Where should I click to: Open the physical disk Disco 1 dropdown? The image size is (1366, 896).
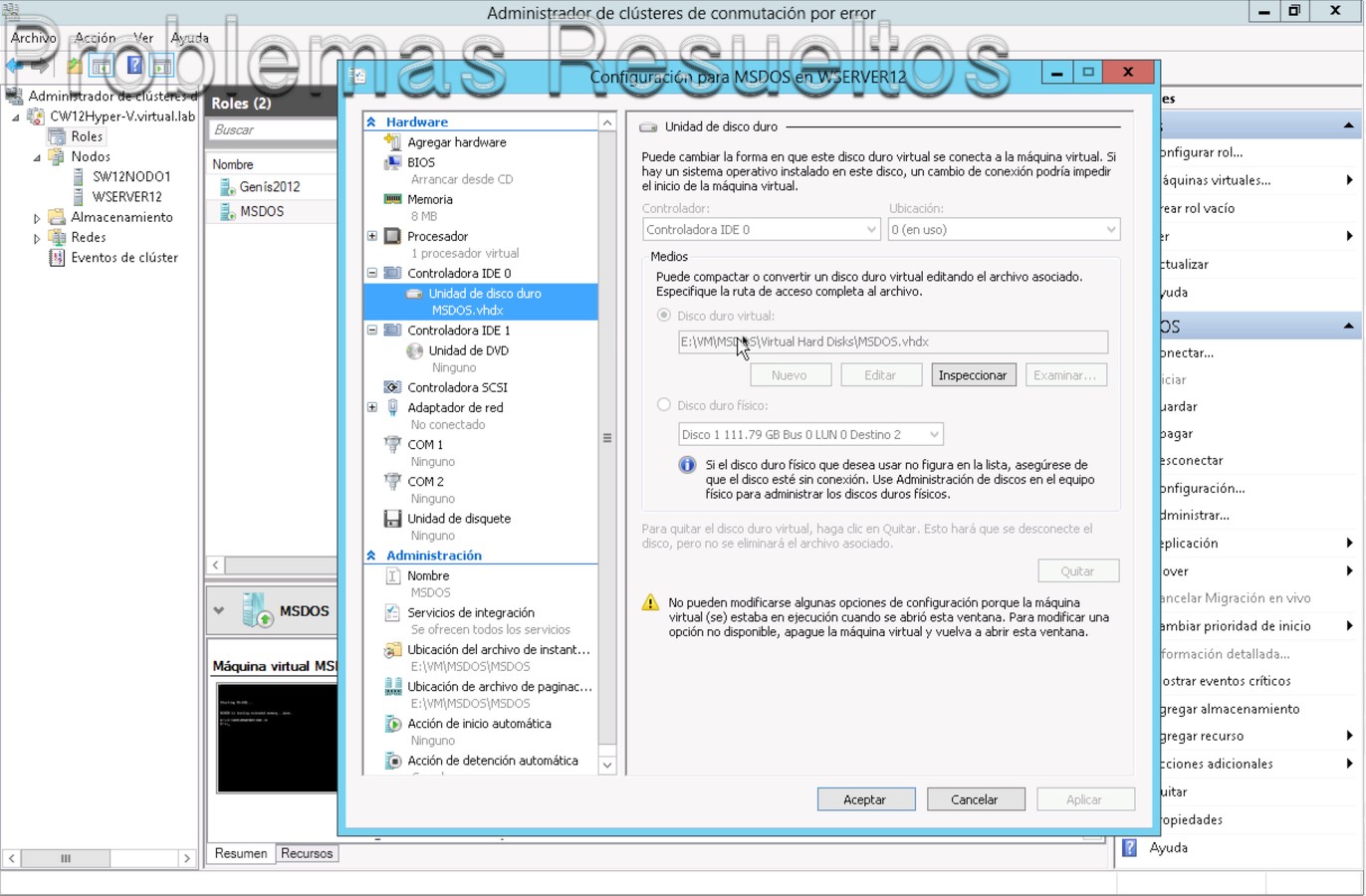pos(810,435)
